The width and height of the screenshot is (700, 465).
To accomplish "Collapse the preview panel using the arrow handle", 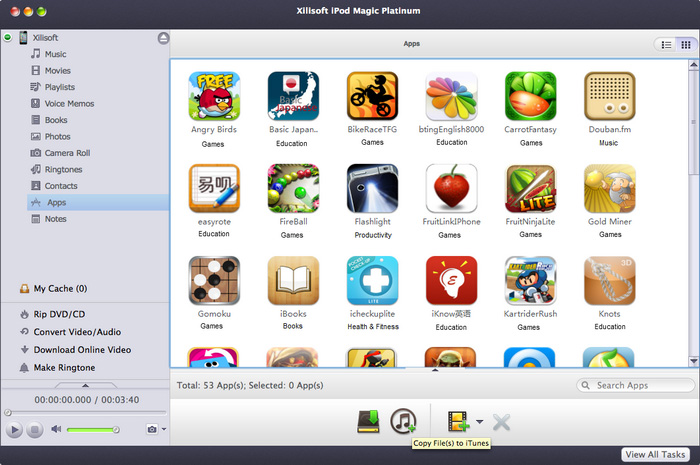I will coord(85,384).
